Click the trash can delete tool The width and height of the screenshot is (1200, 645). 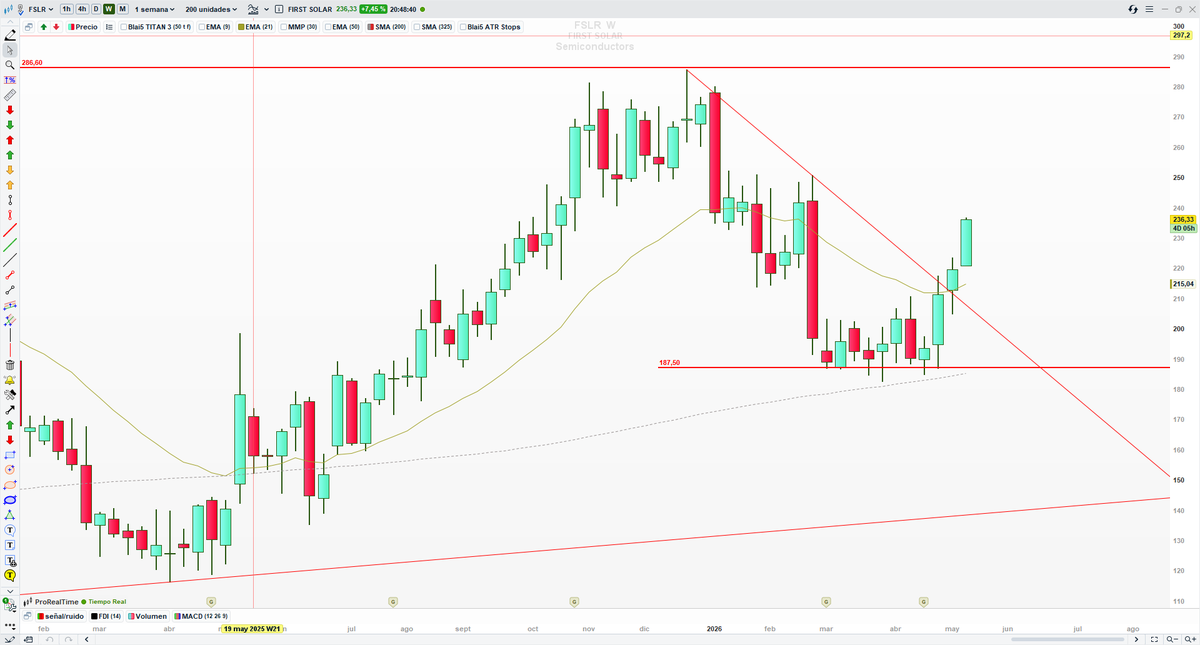click(10, 365)
